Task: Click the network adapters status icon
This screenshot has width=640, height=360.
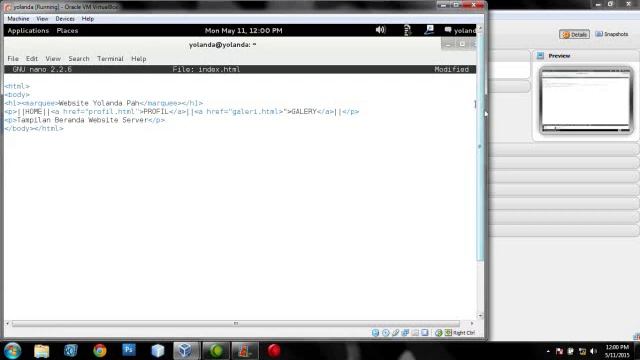Action: (405, 333)
